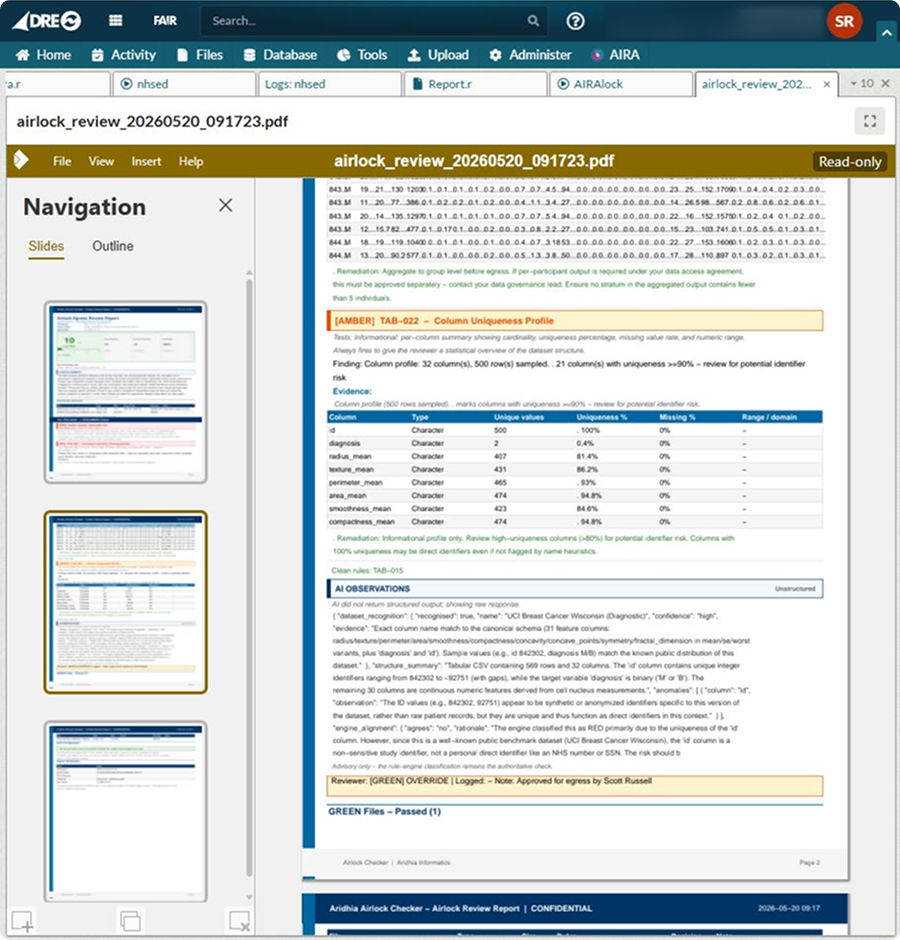Open the Tools menu
Viewport: 900px width, 940px height.
click(x=362, y=55)
